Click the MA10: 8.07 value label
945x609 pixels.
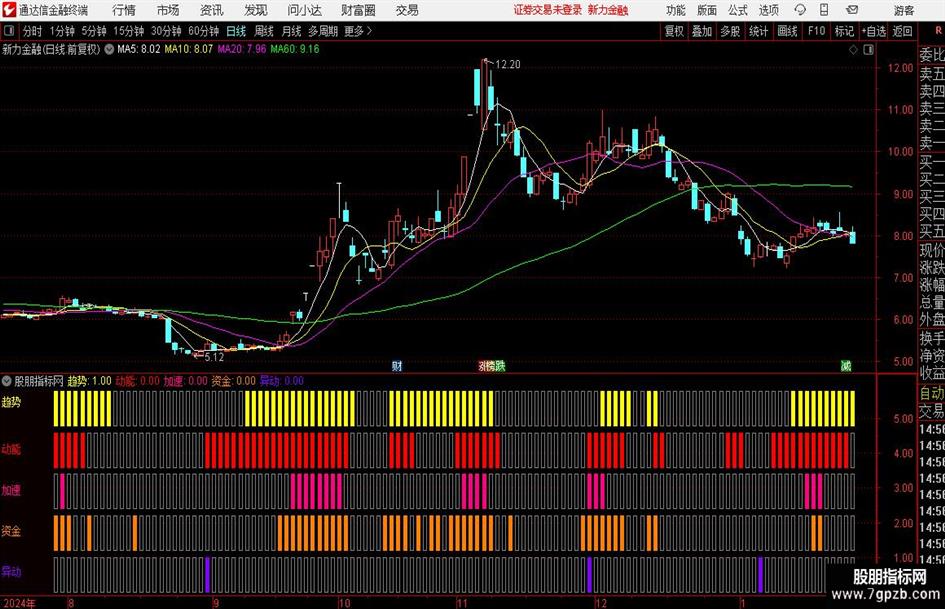pyautogui.click(x=189, y=49)
